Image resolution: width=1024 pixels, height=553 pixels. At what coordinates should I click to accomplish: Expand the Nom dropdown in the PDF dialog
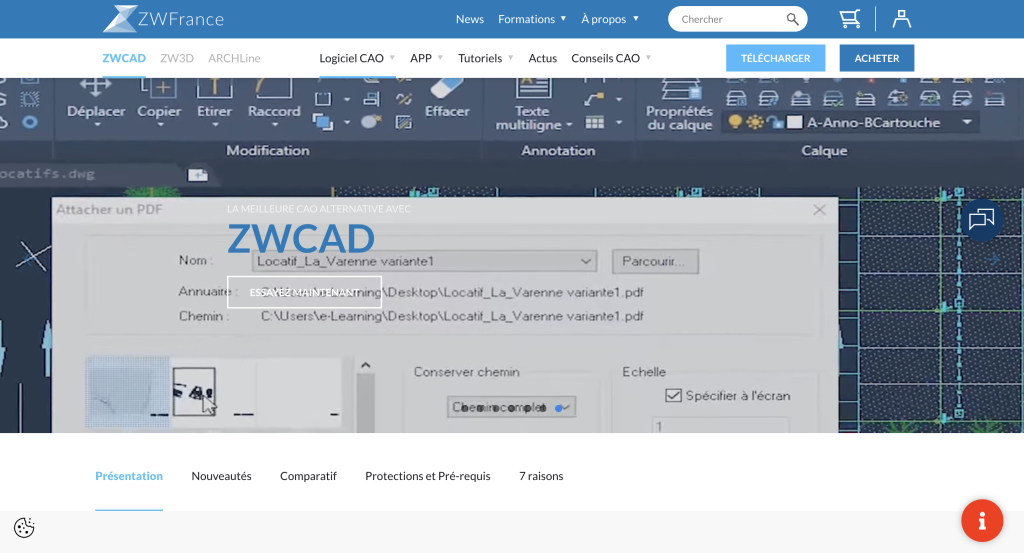(585, 261)
